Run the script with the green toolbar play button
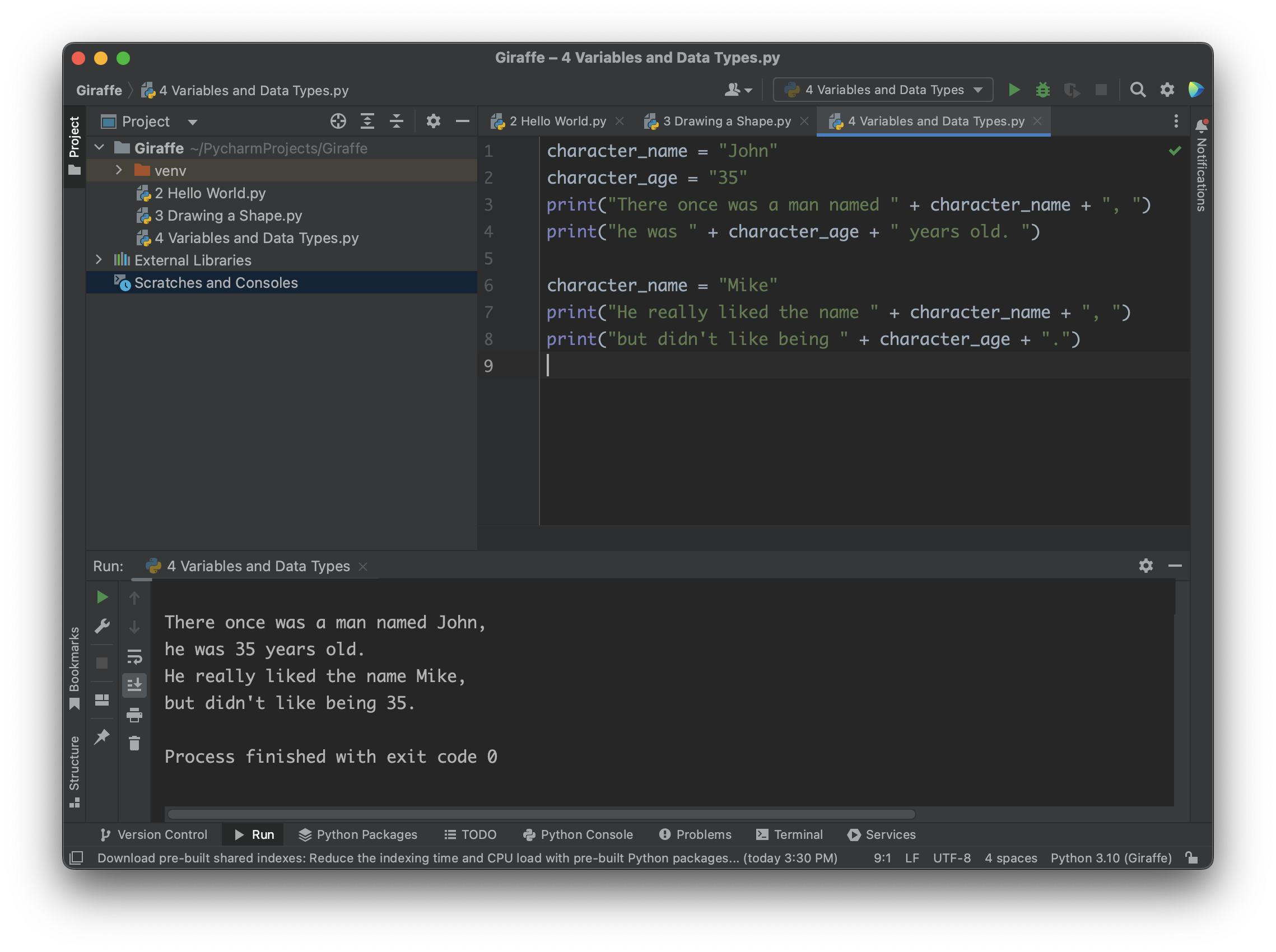 [x=1014, y=90]
